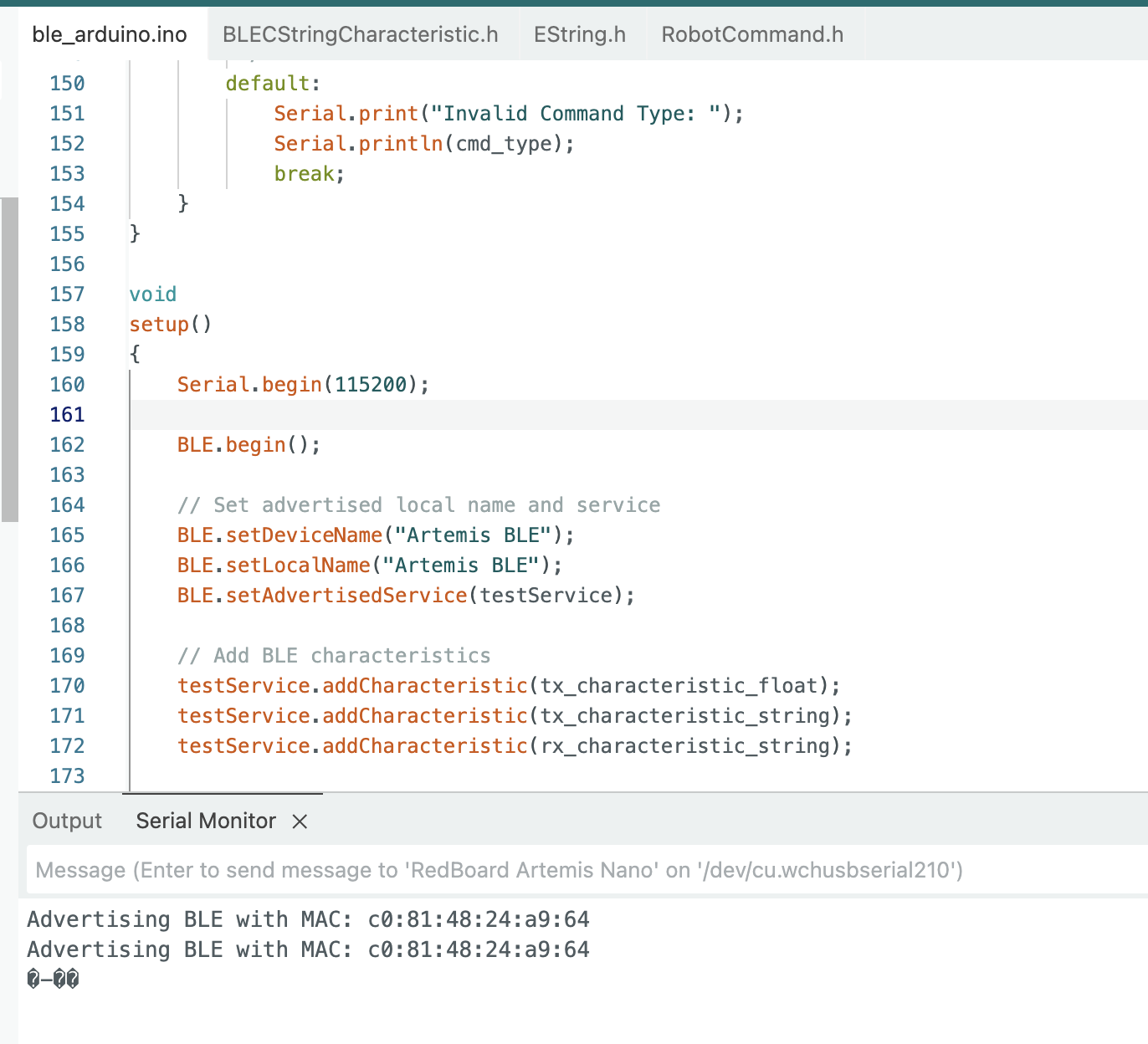Select the RobotCommand.h tab

(x=752, y=34)
